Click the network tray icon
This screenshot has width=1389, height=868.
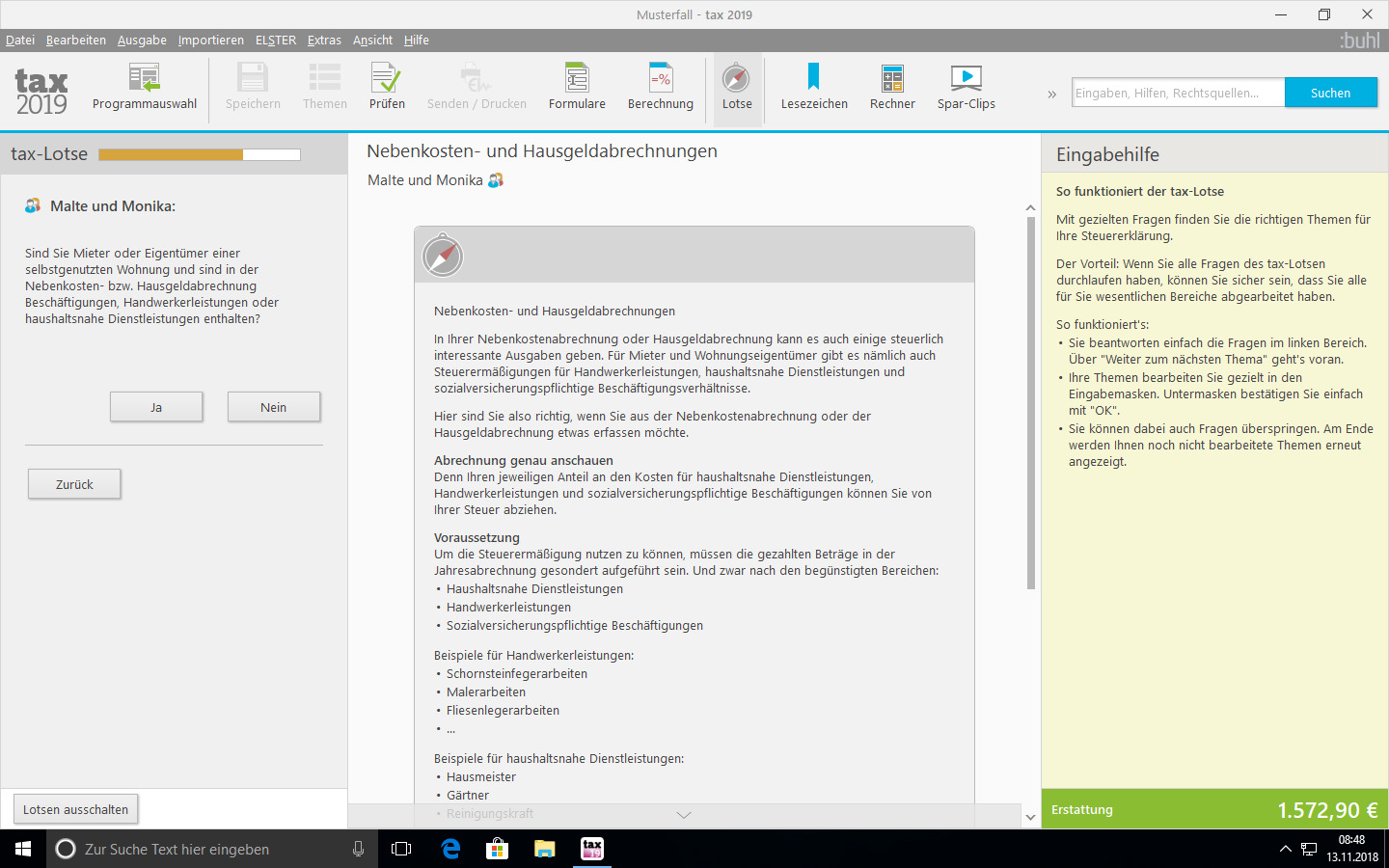tap(1309, 849)
